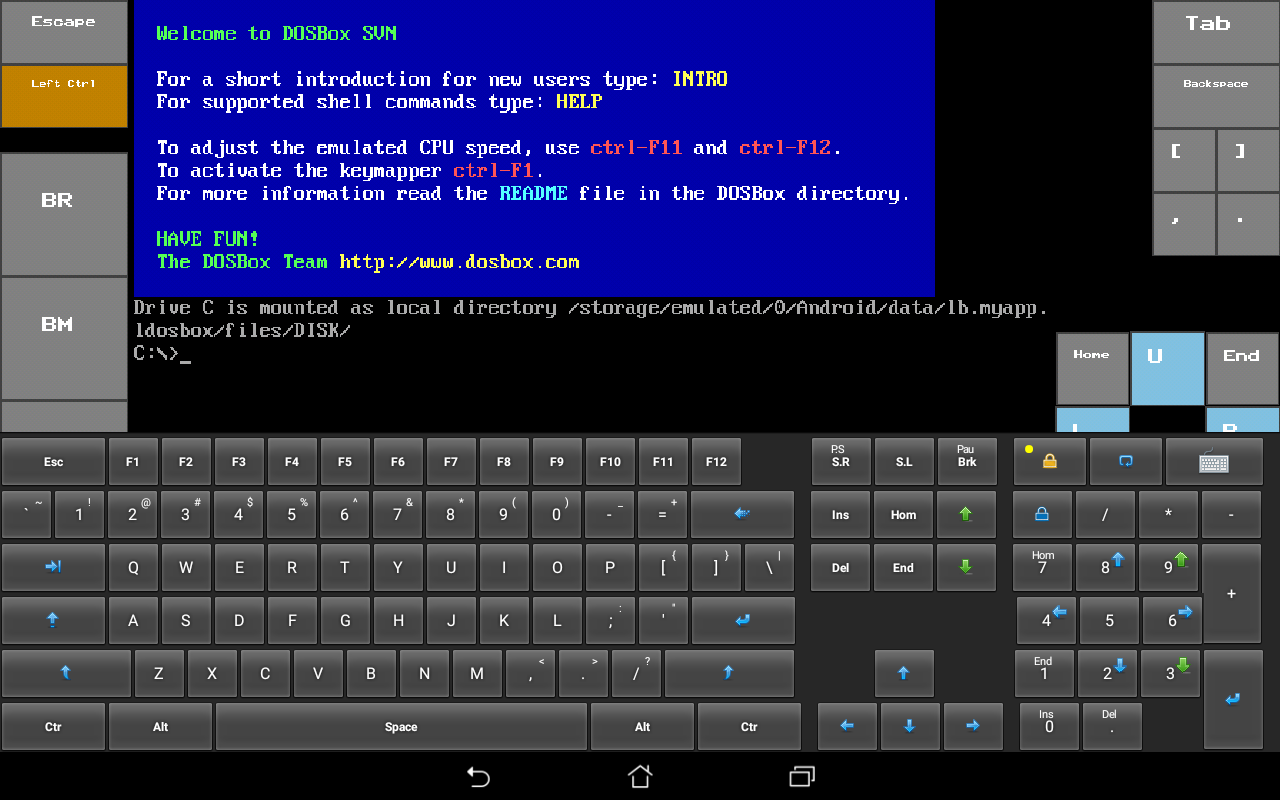Toggle the left Shift key beside Z

66,673
